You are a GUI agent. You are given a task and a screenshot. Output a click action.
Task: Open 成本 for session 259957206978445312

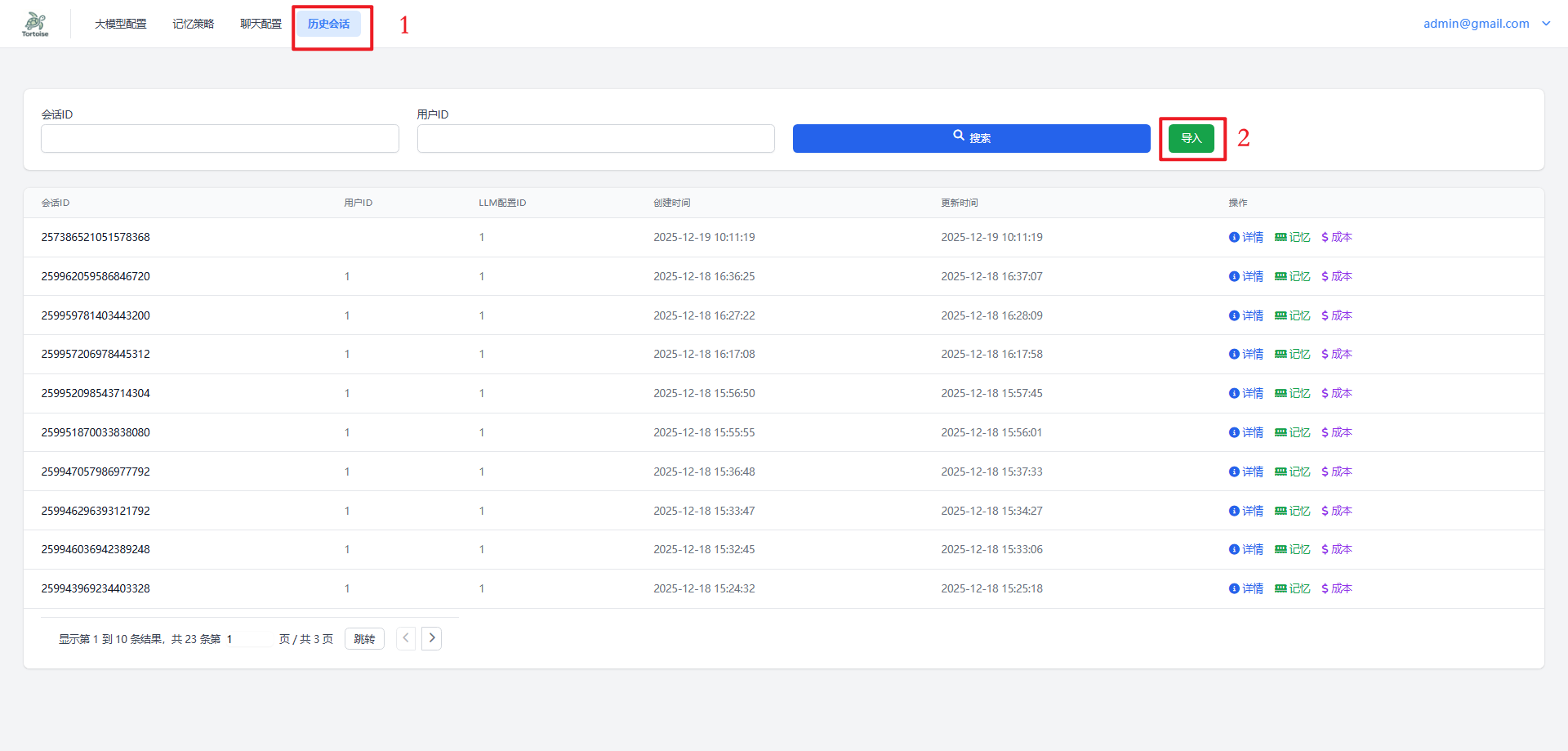point(1337,354)
